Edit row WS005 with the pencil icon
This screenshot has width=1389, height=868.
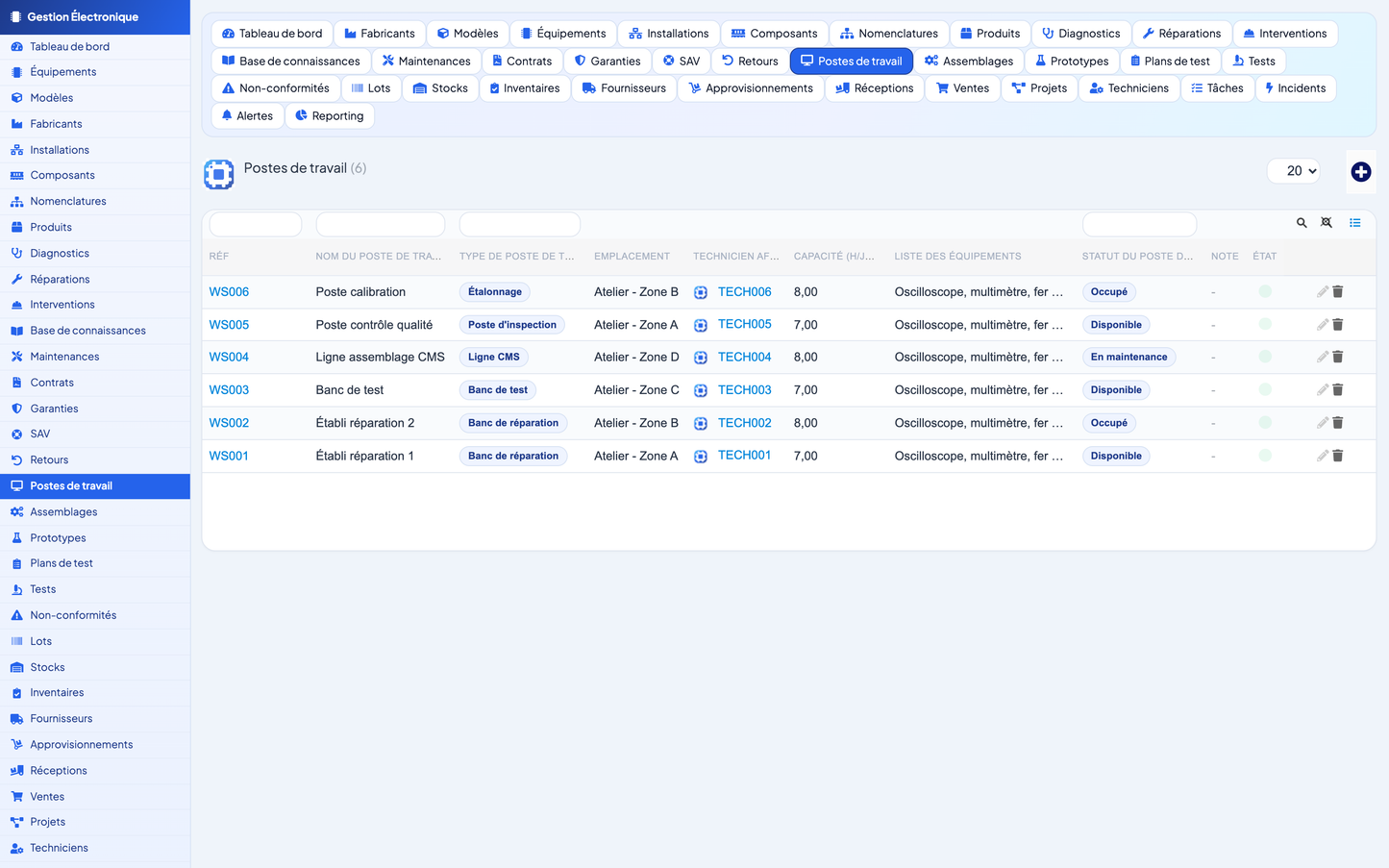tap(1323, 325)
